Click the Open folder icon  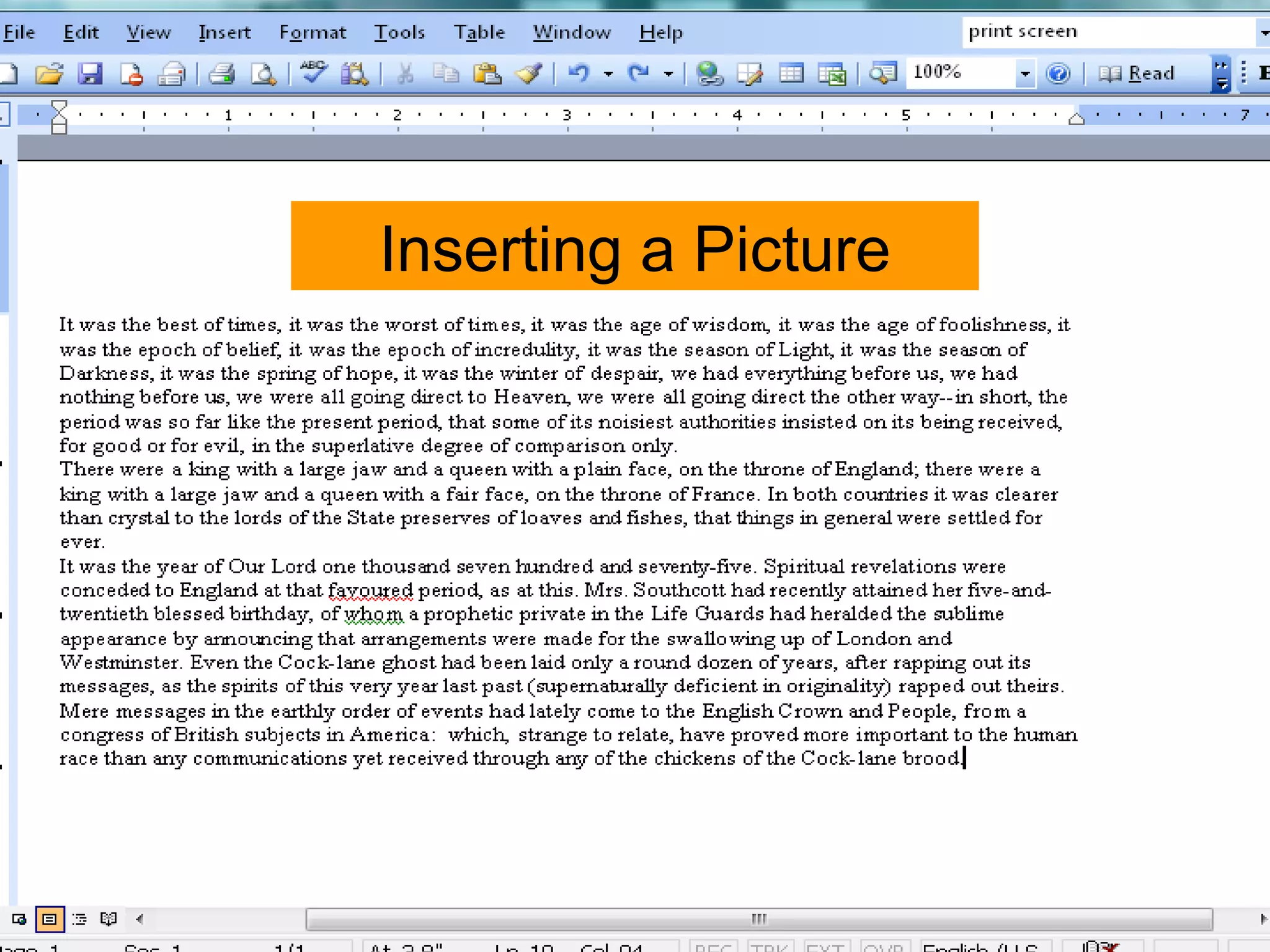click(49, 74)
